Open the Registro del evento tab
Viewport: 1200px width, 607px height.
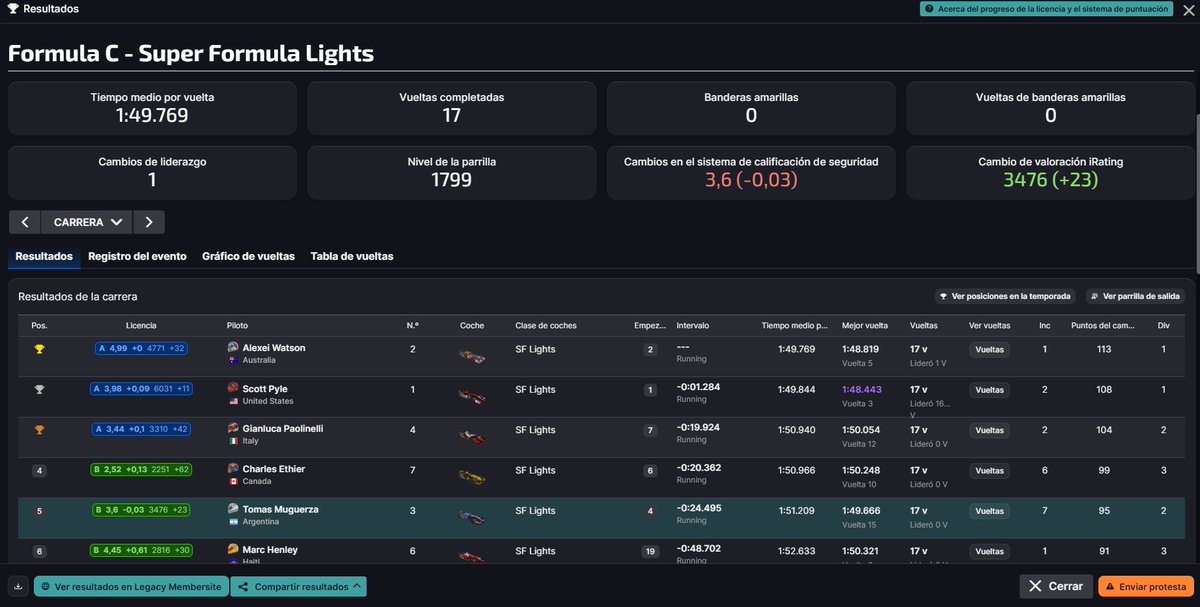point(137,256)
